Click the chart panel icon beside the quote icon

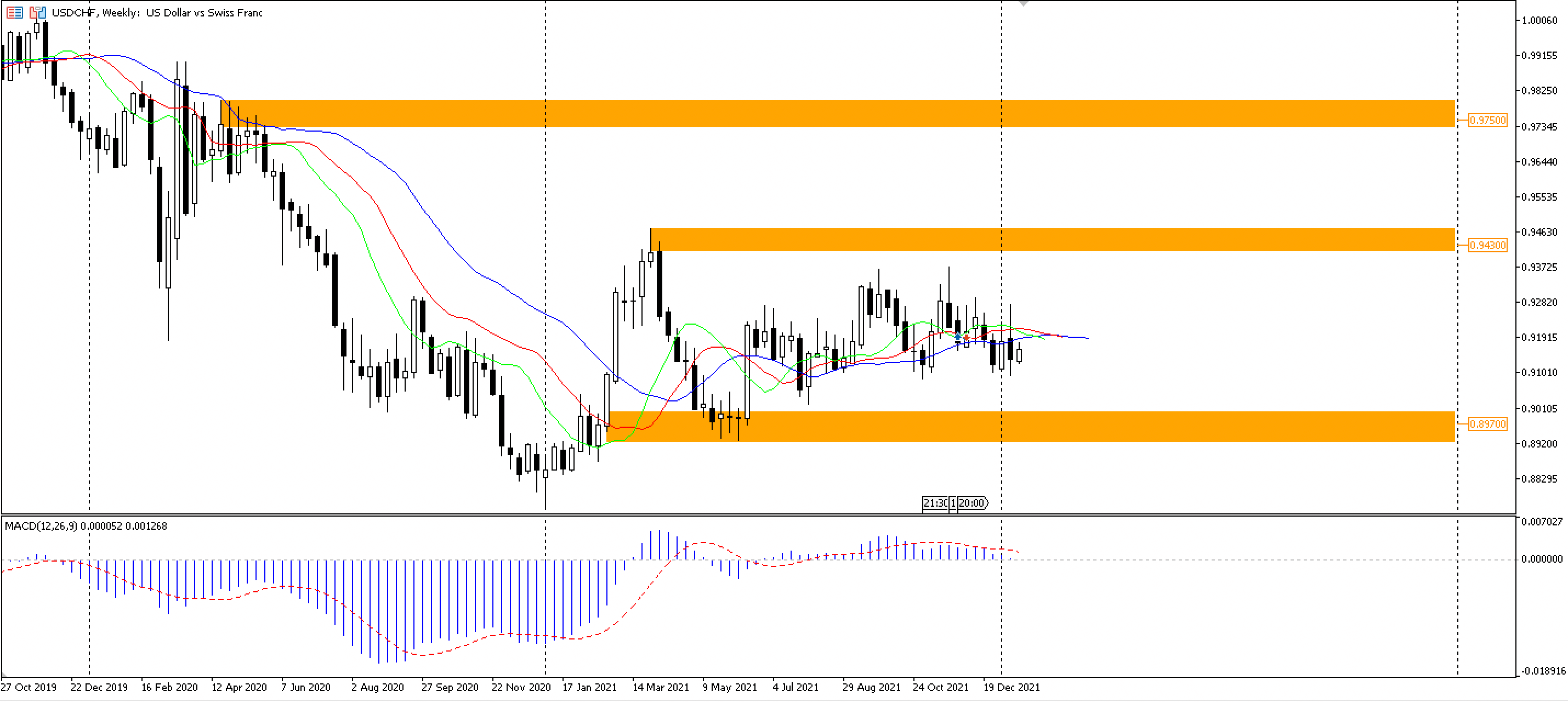pyautogui.click(x=37, y=13)
